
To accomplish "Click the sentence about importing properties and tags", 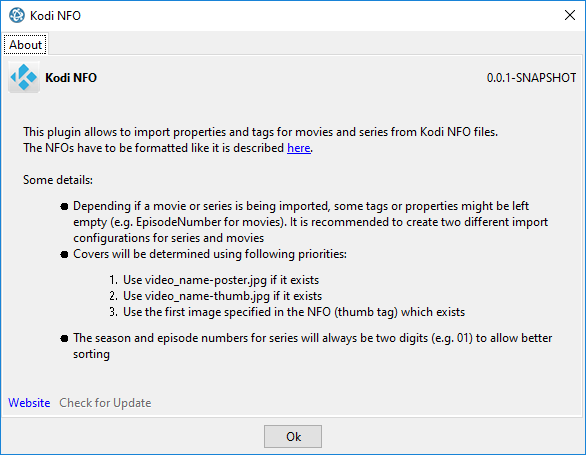I will coord(260,132).
